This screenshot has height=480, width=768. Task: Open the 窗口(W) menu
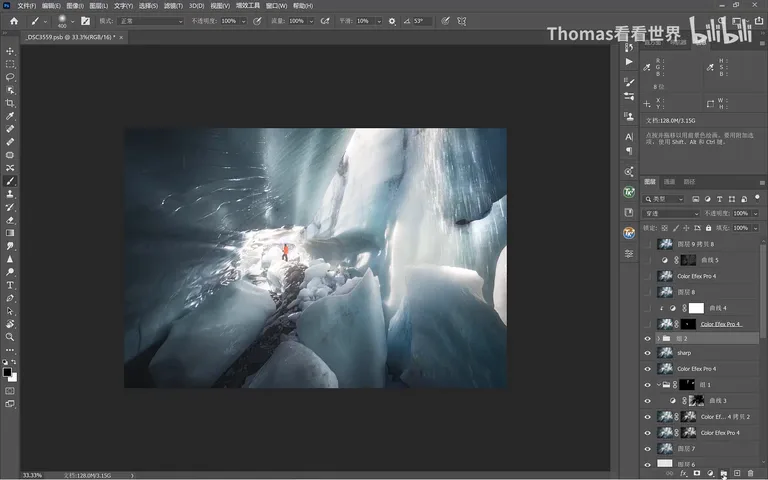(276, 6)
